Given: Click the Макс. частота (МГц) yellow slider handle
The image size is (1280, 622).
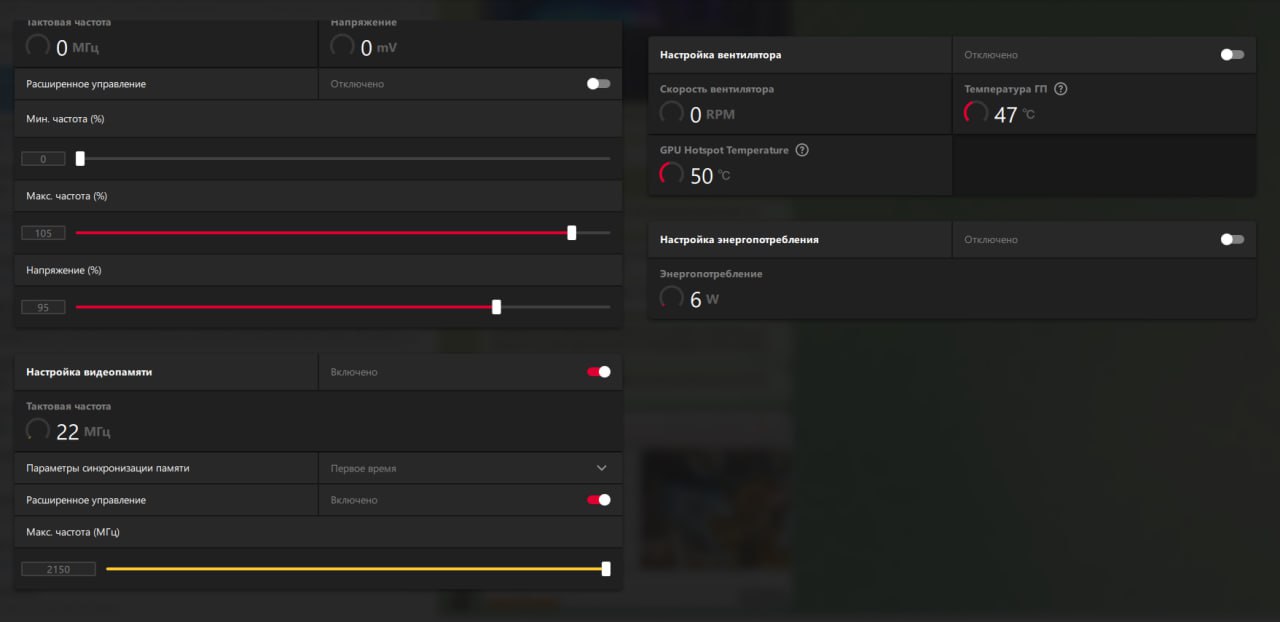Looking at the screenshot, I should [x=606, y=569].
